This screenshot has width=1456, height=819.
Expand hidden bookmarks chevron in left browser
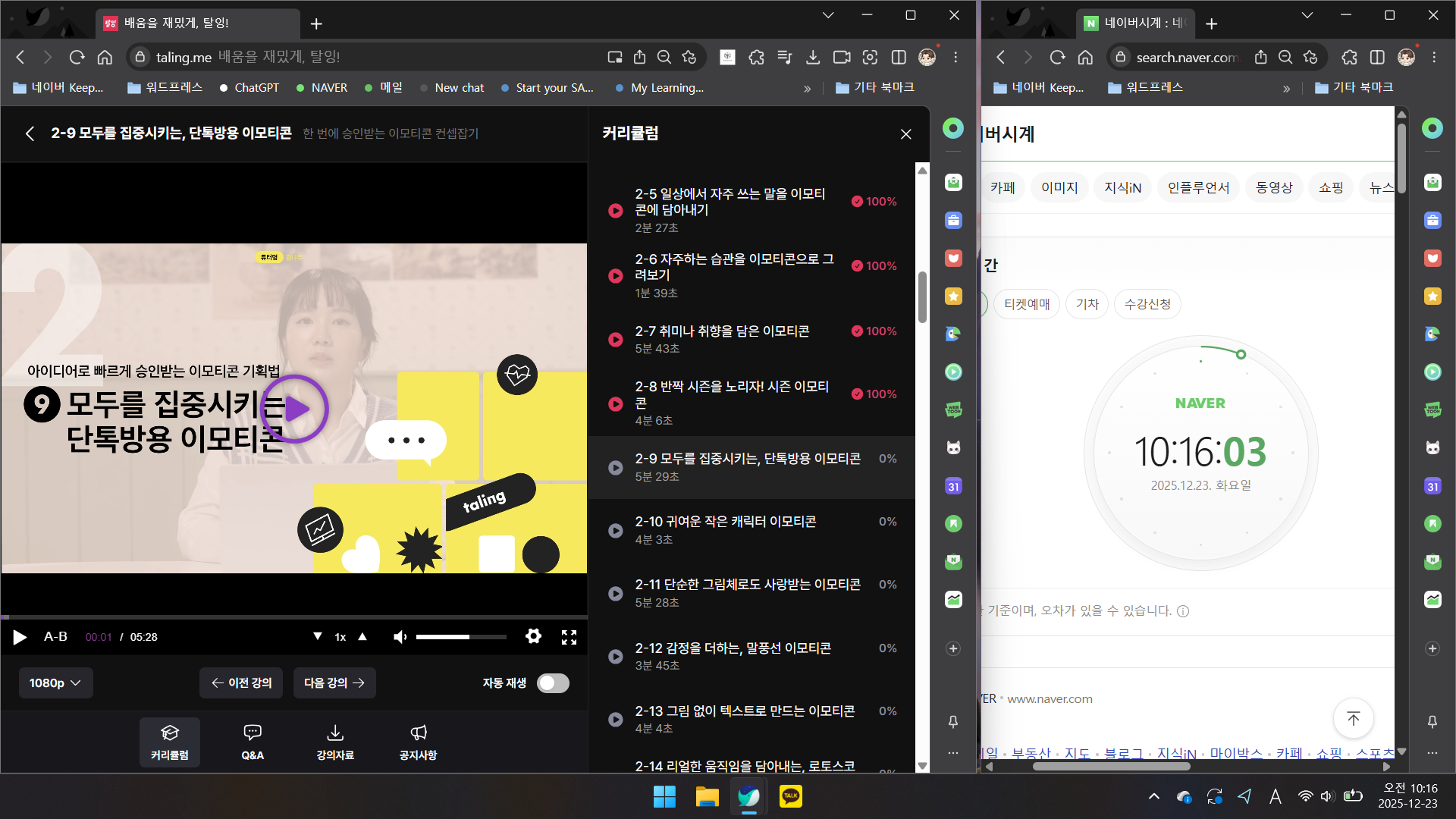(x=807, y=88)
